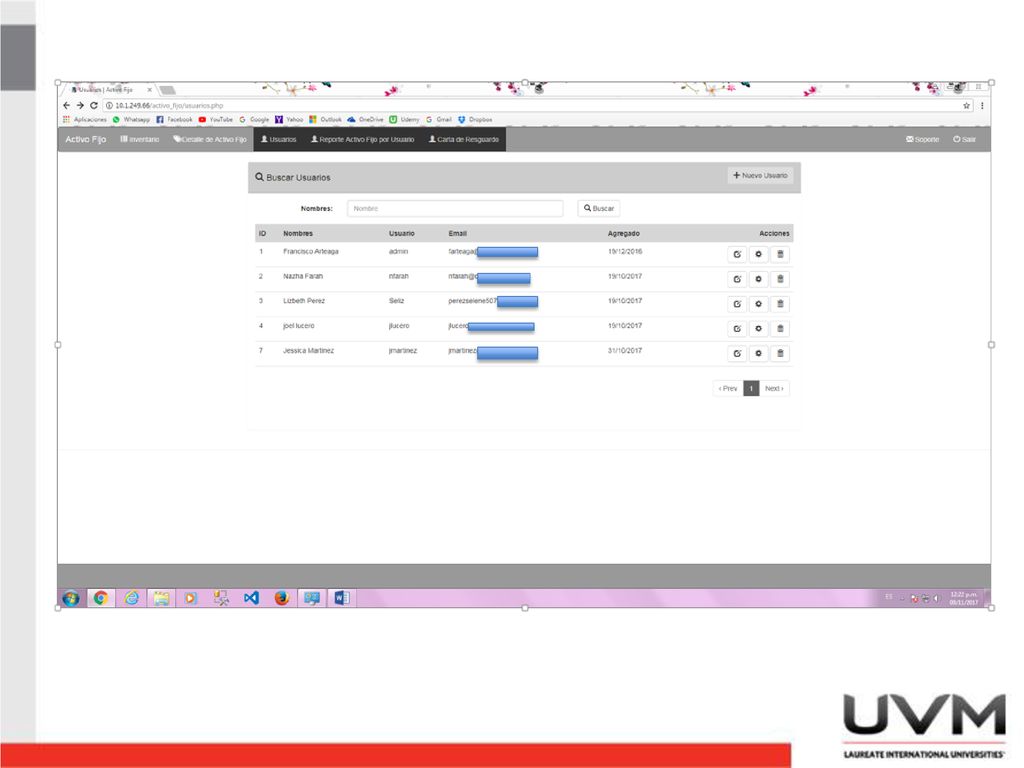Edit user Lizbeth Perez
Screen dimensions: 1024x768
[737, 304]
